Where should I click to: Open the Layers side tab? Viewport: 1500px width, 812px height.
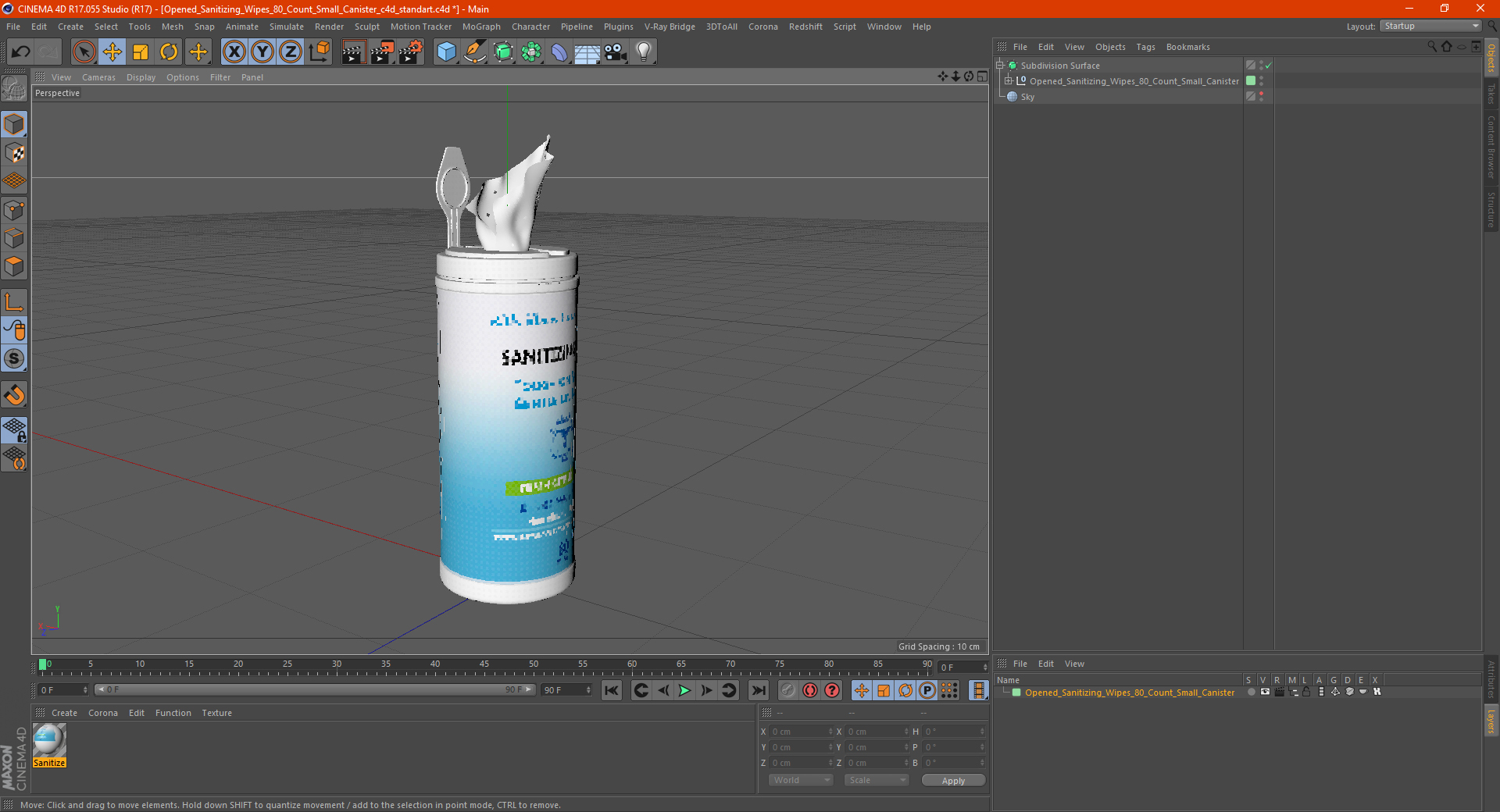click(x=1491, y=721)
